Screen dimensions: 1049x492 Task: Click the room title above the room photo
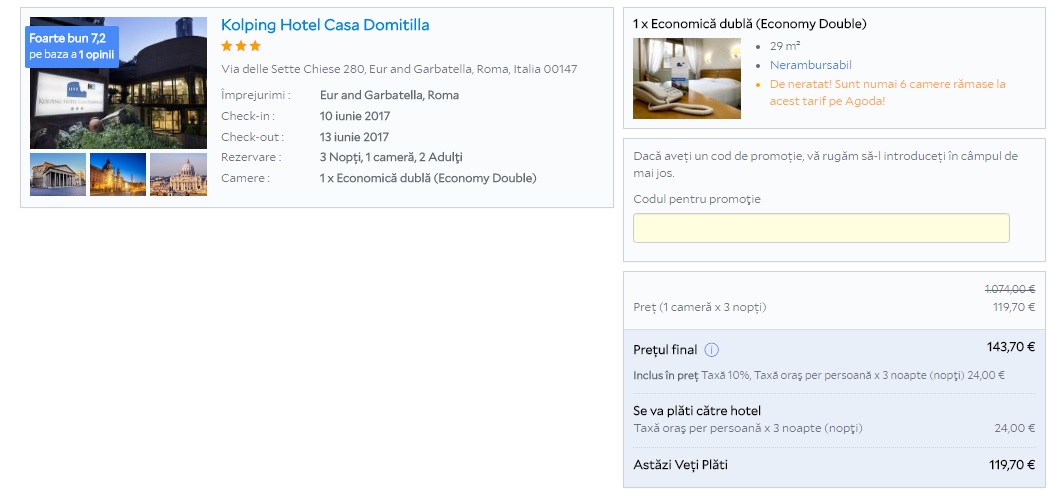pyautogui.click(x=750, y=24)
